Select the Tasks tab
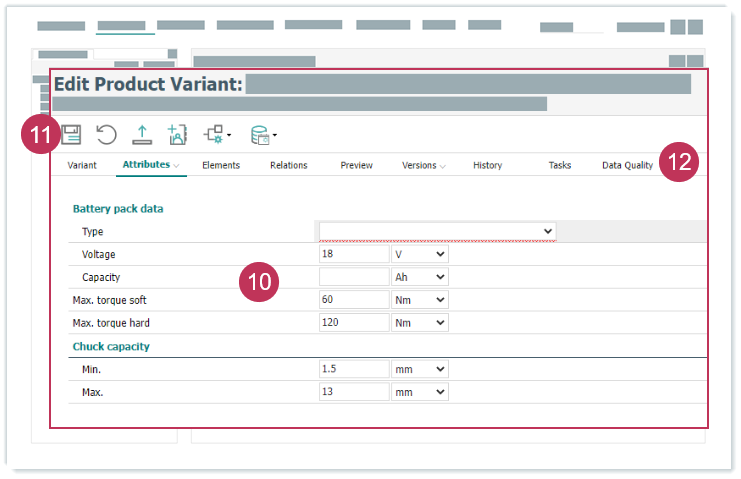This screenshot has width=741, height=479. tap(560, 165)
